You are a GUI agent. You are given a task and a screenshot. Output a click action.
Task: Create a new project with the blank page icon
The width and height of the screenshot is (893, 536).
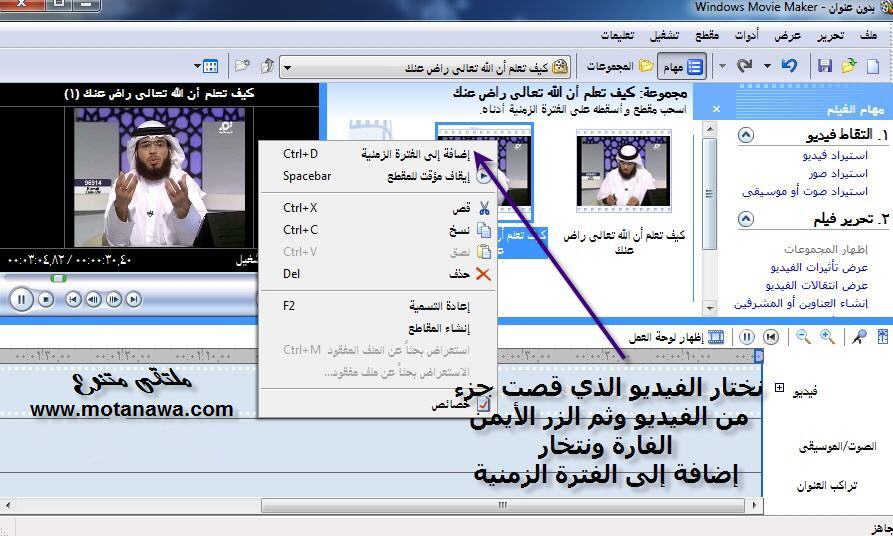click(x=873, y=66)
